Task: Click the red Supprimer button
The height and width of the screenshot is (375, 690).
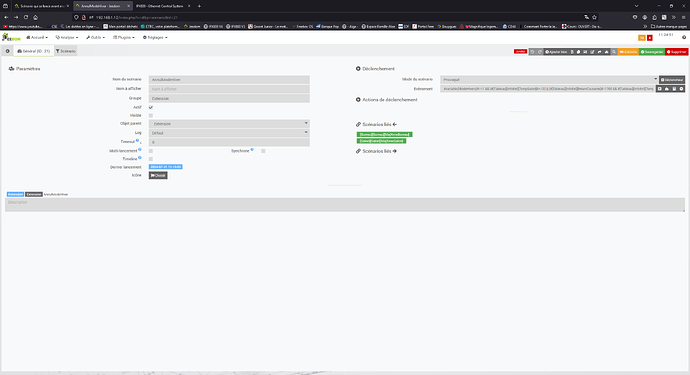Action: [676, 51]
